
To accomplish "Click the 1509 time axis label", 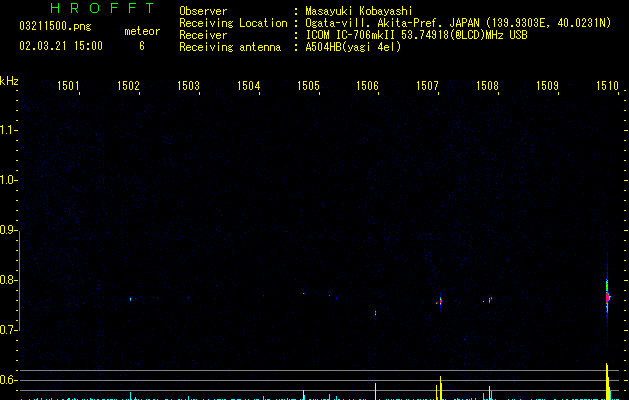I will coord(547,86).
